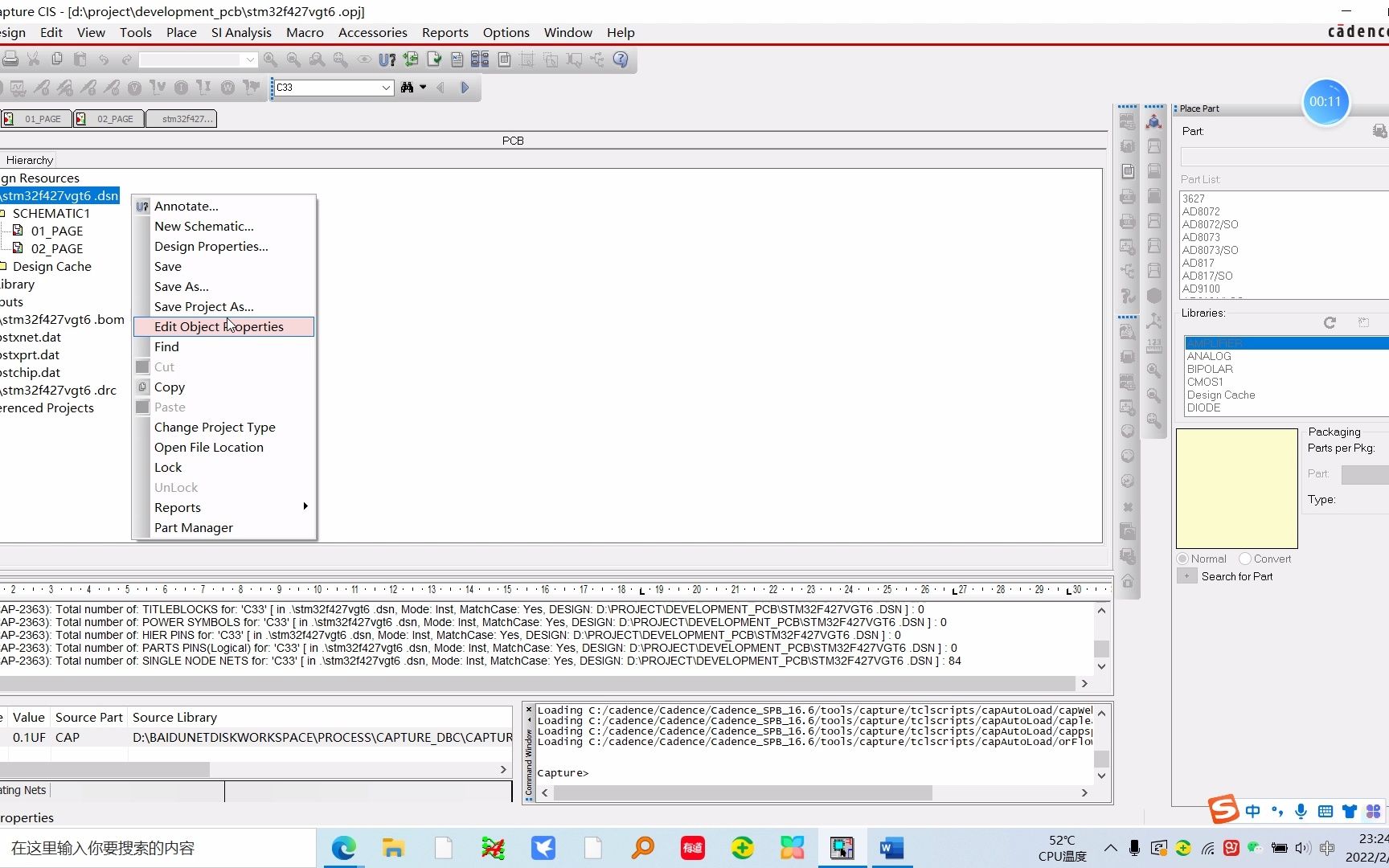1389x868 pixels.
Task: Open File Explorer from taskbar
Action: coord(393,848)
